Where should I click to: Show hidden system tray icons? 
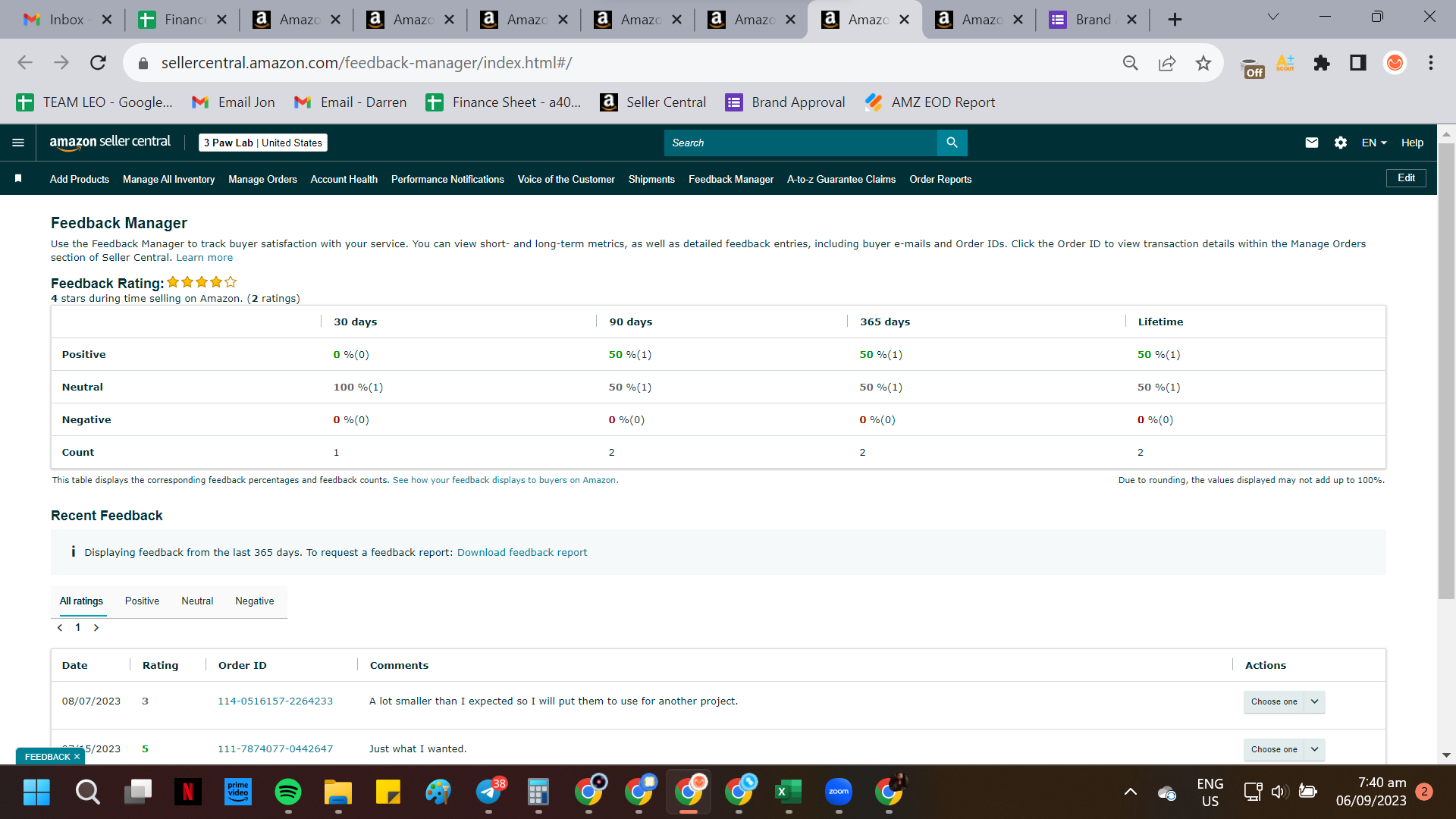click(x=1131, y=792)
